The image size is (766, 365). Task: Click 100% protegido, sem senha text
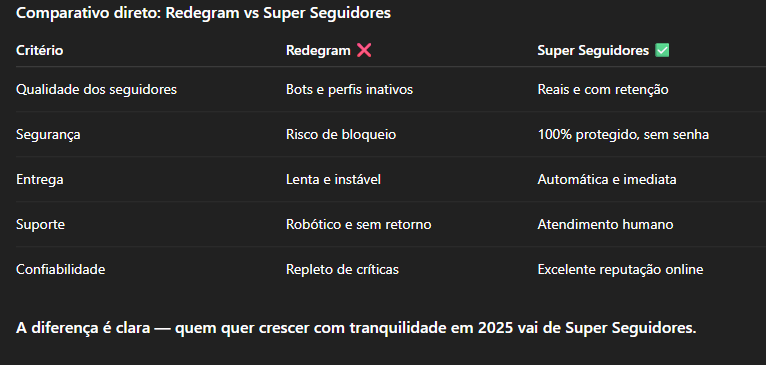pyautogui.click(x=623, y=134)
